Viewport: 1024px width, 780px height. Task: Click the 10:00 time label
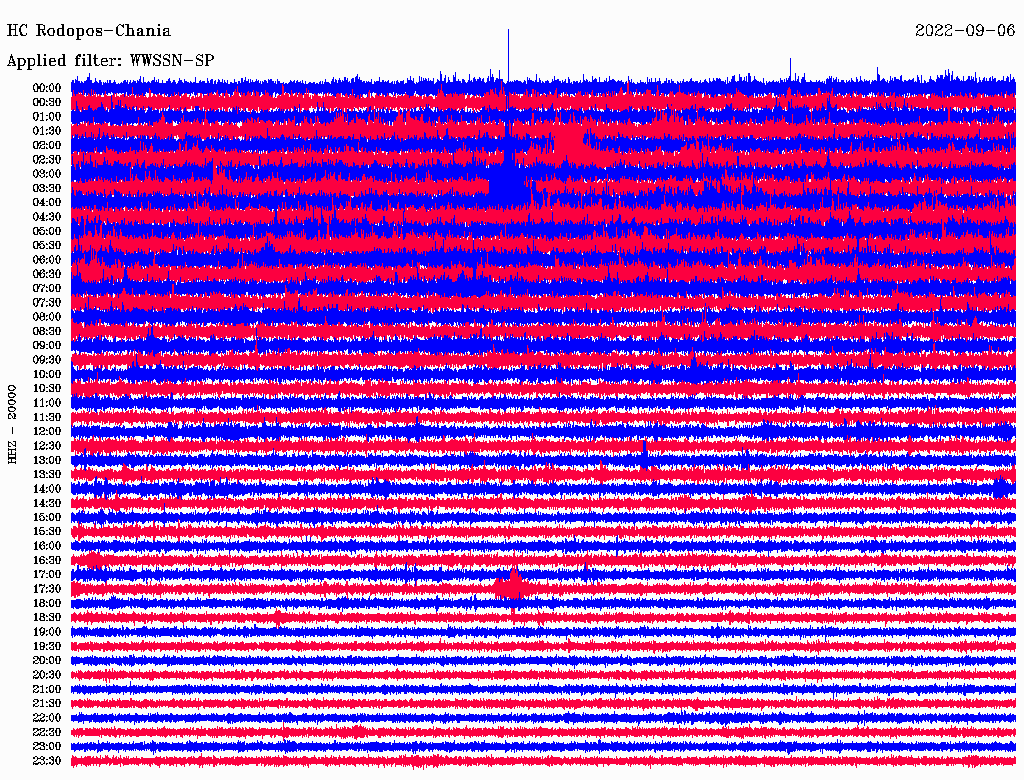(x=46, y=374)
